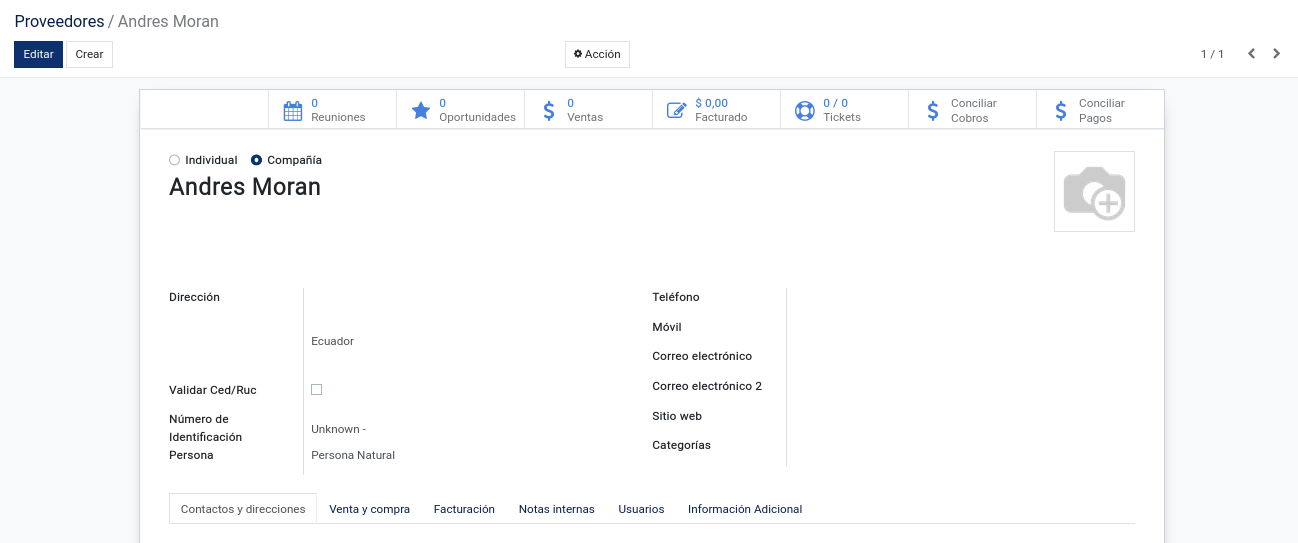Open the 0 / 0 Tickets stat button
Image resolution: width=1298 pixels, height=543 pixels.
844,110
